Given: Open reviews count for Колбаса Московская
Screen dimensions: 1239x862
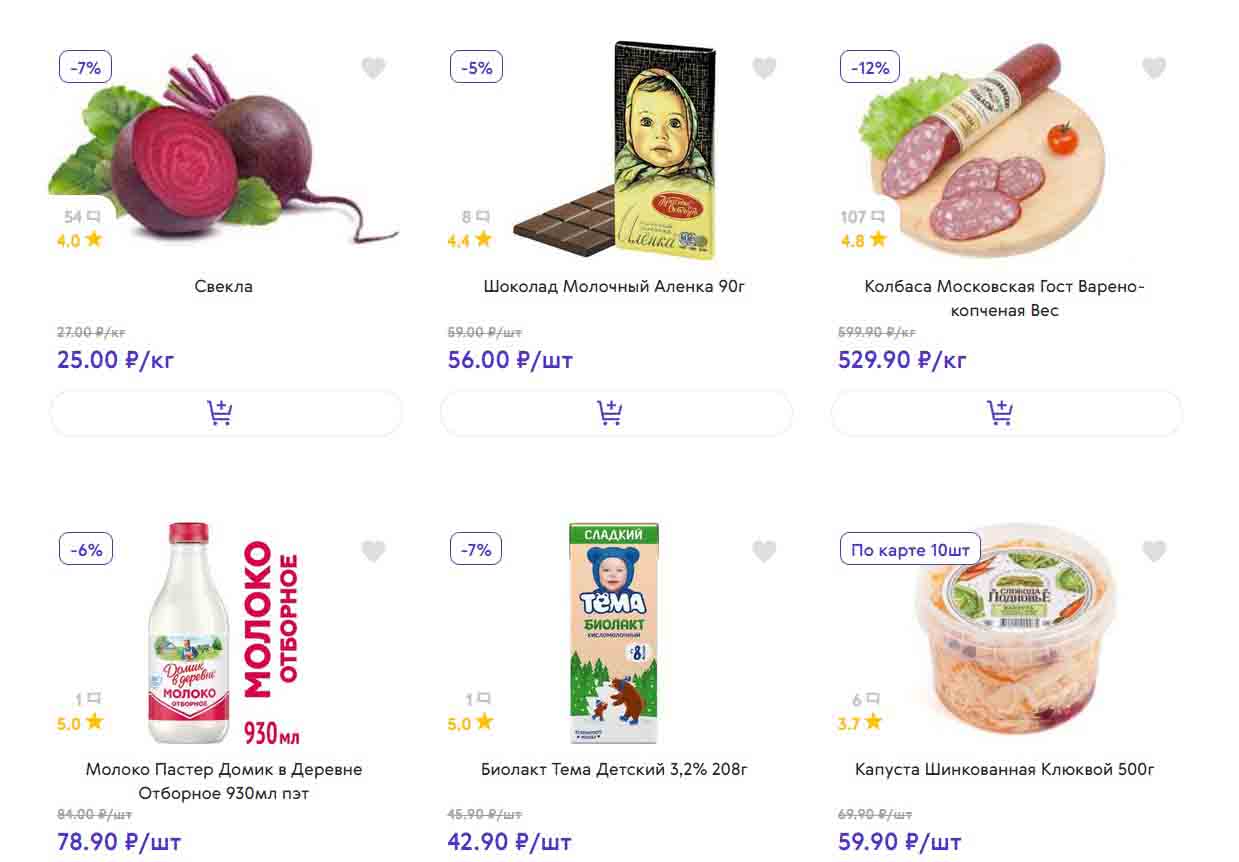Looking at the screenshot, I should pos(863,217).
